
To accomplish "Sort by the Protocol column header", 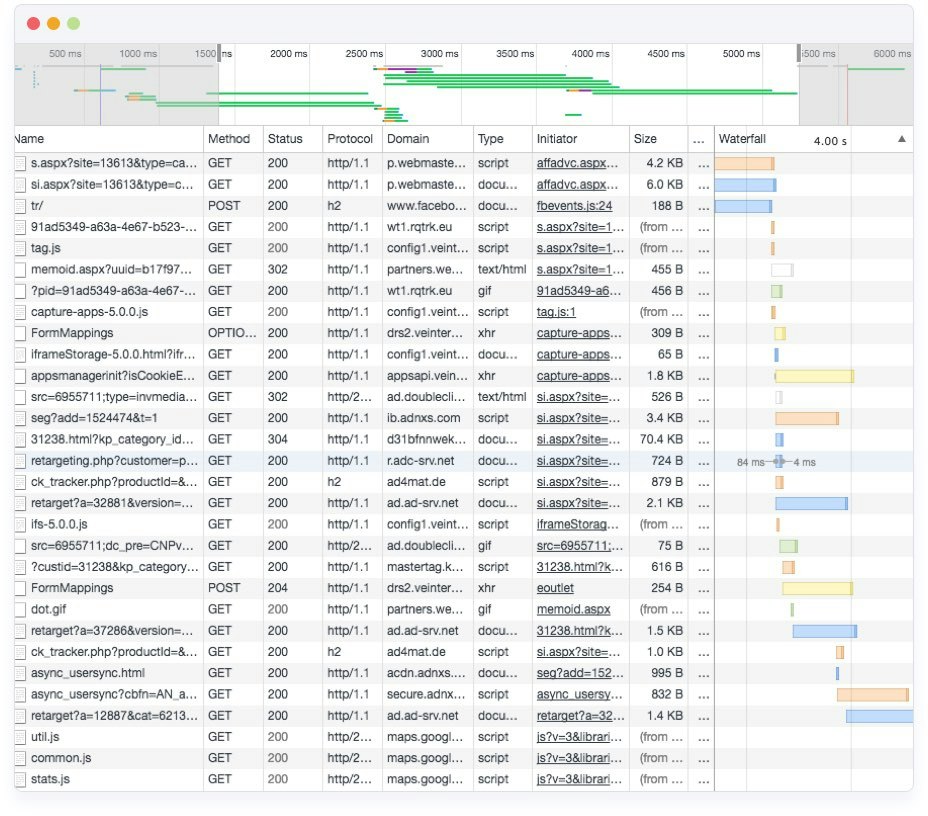I will tap(353, 139).
